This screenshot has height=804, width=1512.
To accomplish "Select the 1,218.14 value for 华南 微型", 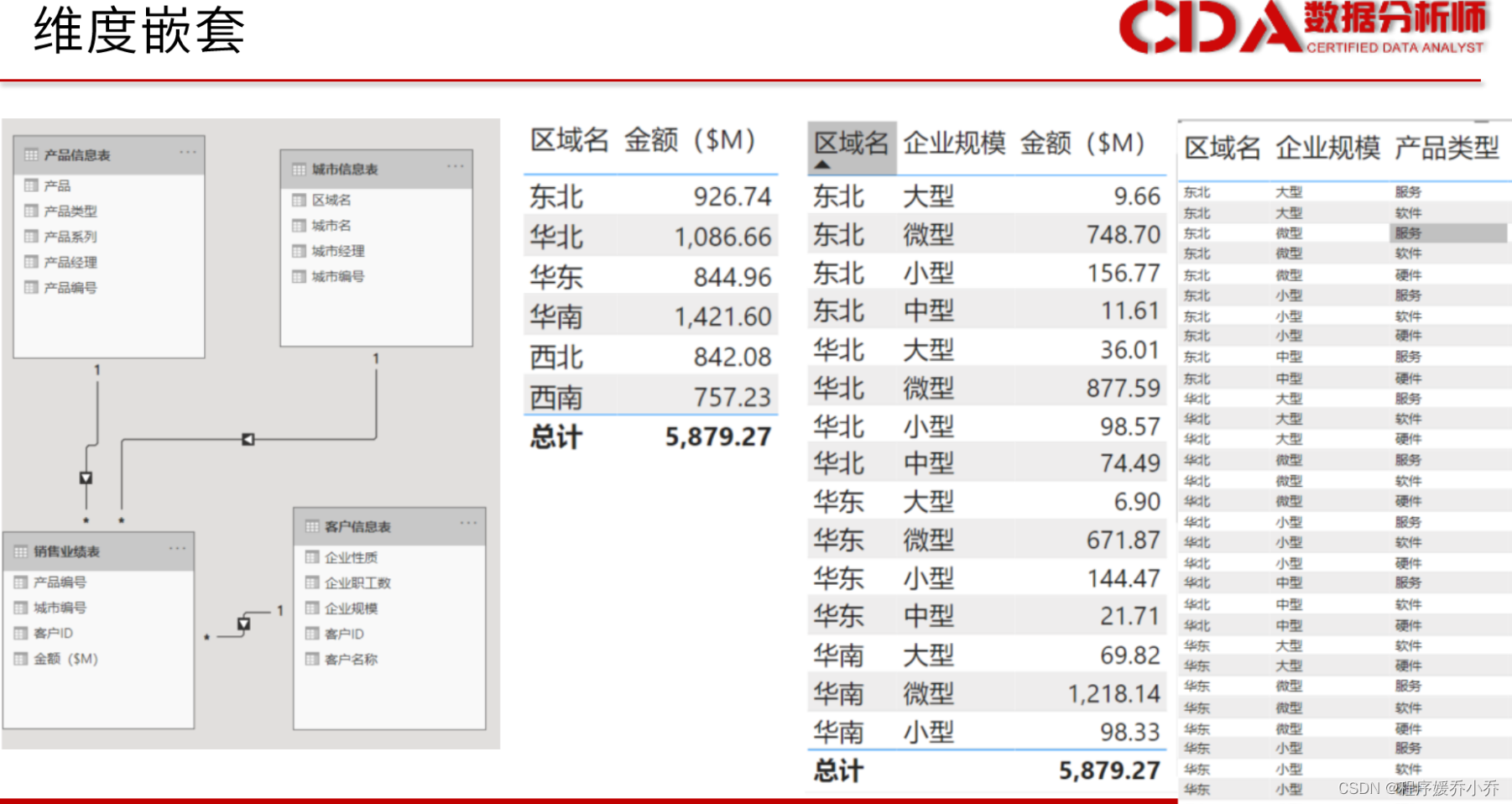I will click(1114, 694).
